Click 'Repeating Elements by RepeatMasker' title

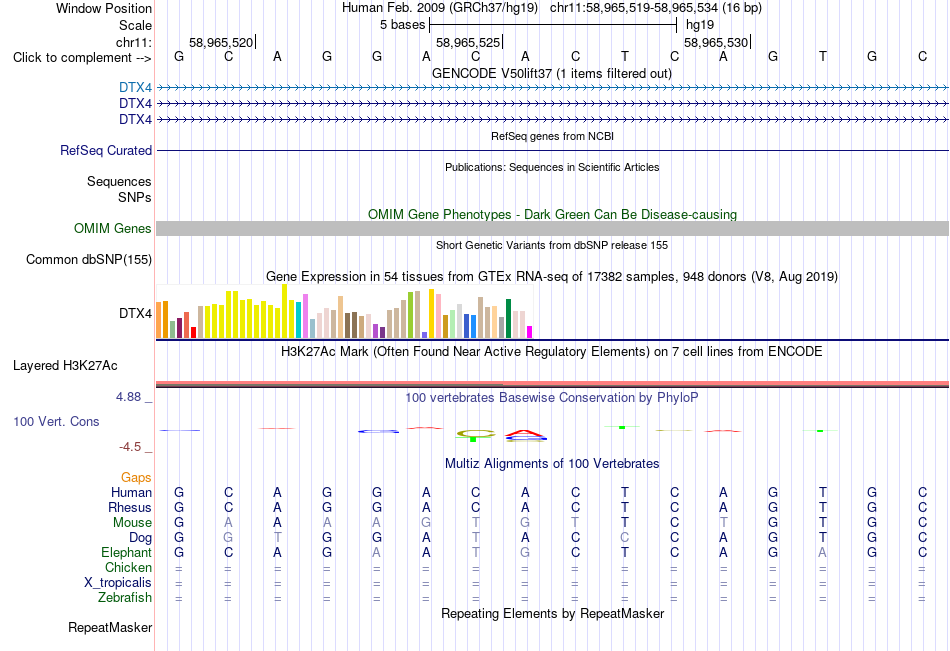553,613
